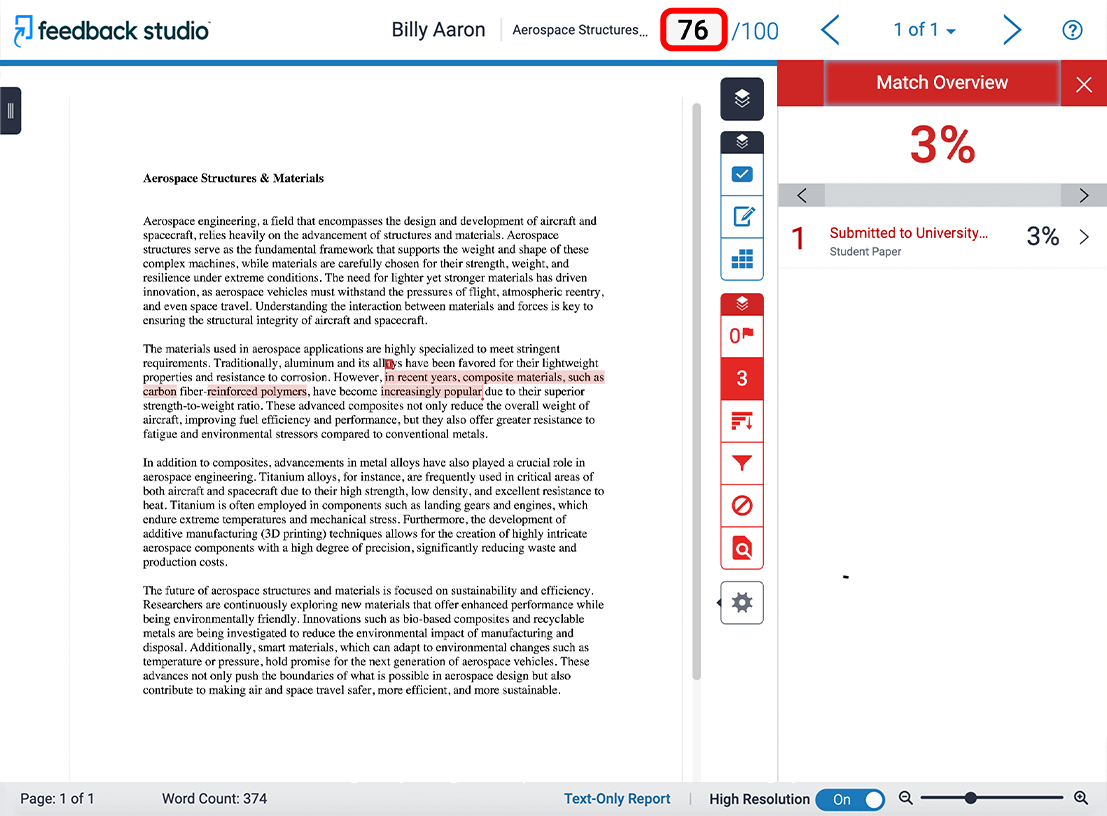Click the 'Word Count: 374' status text
The image size is (1107, 816).
point(215,798)
